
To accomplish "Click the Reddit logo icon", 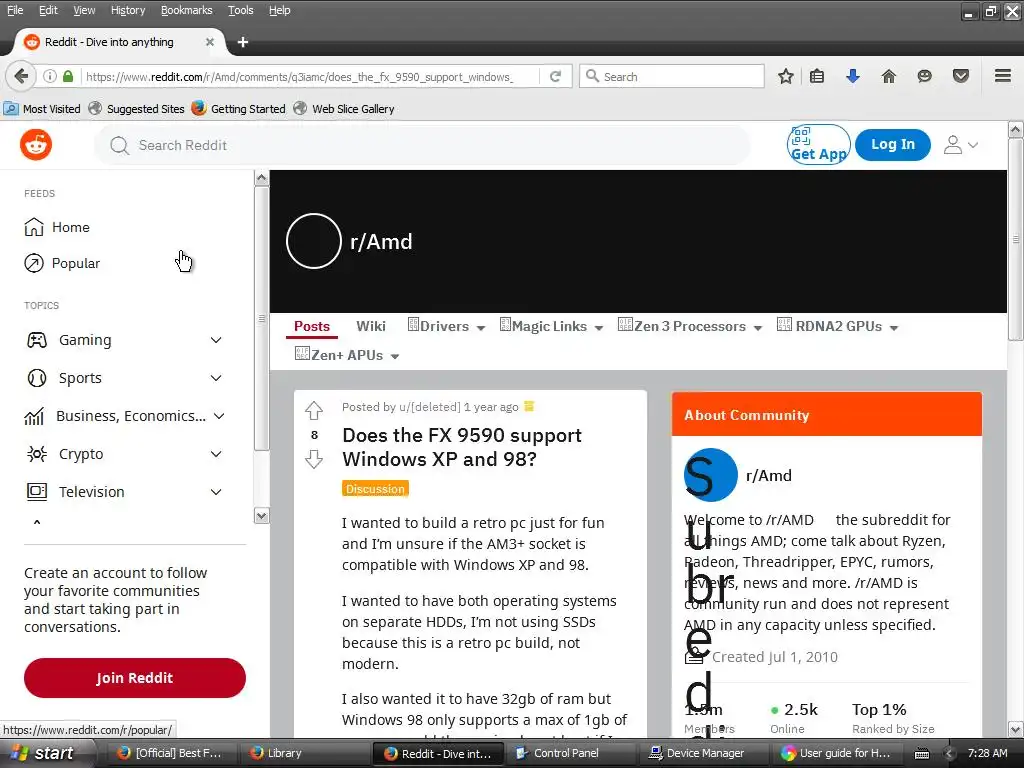I will [x=35, y=144].
